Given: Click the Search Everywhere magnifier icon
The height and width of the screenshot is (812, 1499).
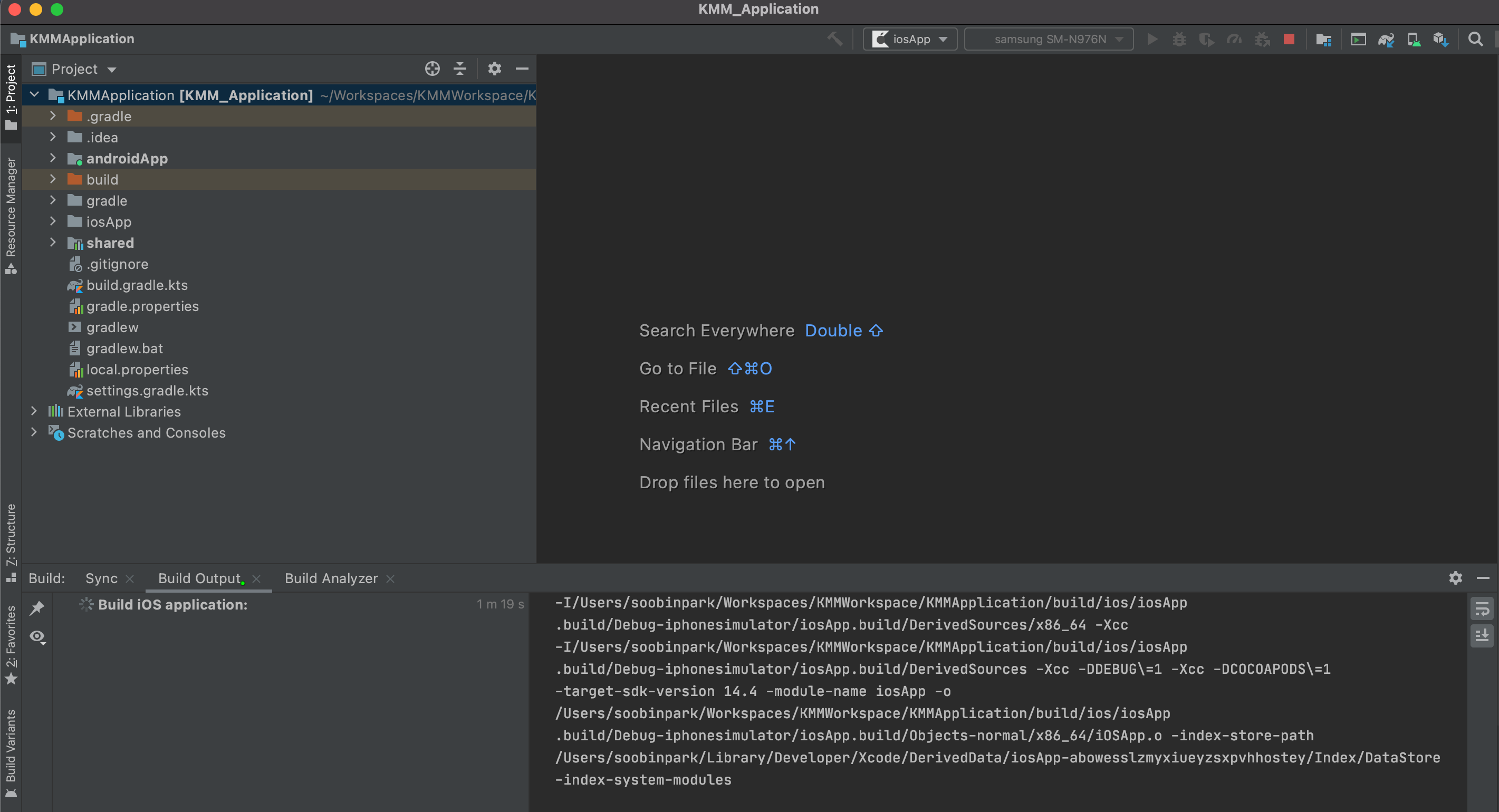Looking at the screenshot, I should 1475,39.
